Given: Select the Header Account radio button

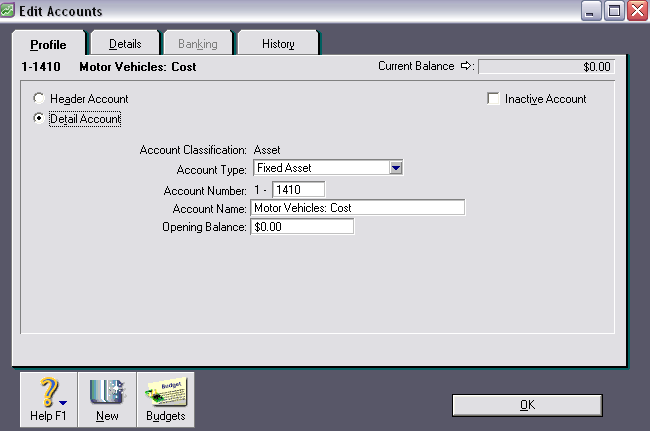Looking at the screenshot, I should point(39,98).
